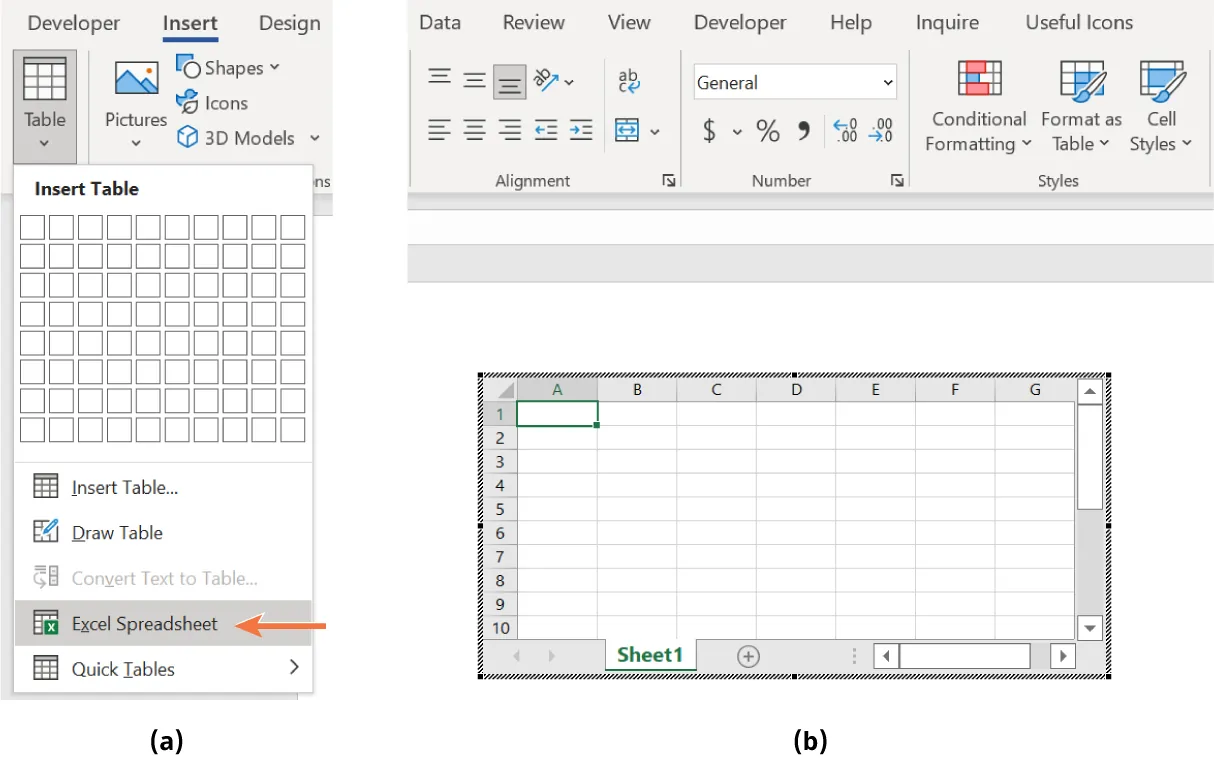Toggle center text alignment
Viewport: 1214px width, 760px height.
point(474,130)
